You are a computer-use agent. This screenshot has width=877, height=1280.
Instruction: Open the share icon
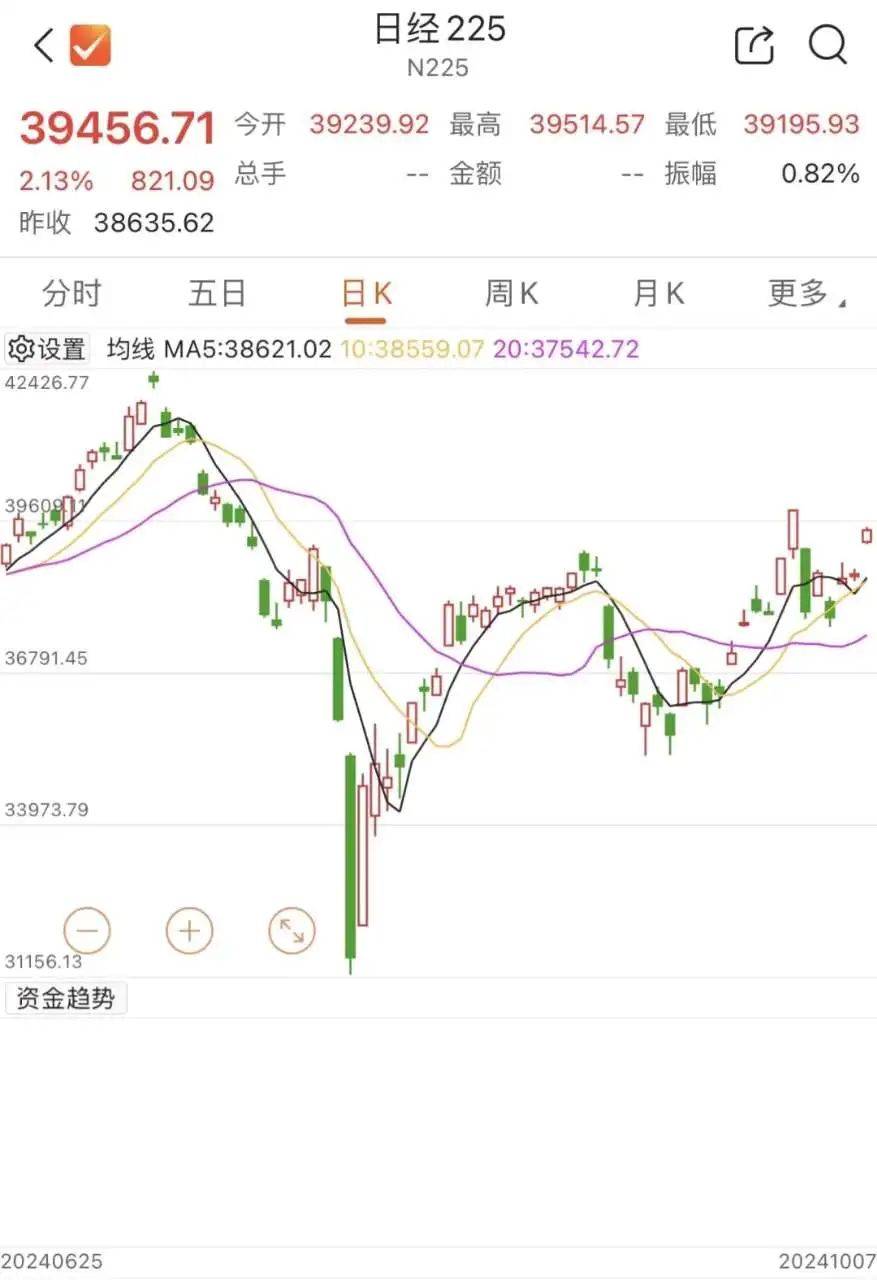[x=755, y=45]
